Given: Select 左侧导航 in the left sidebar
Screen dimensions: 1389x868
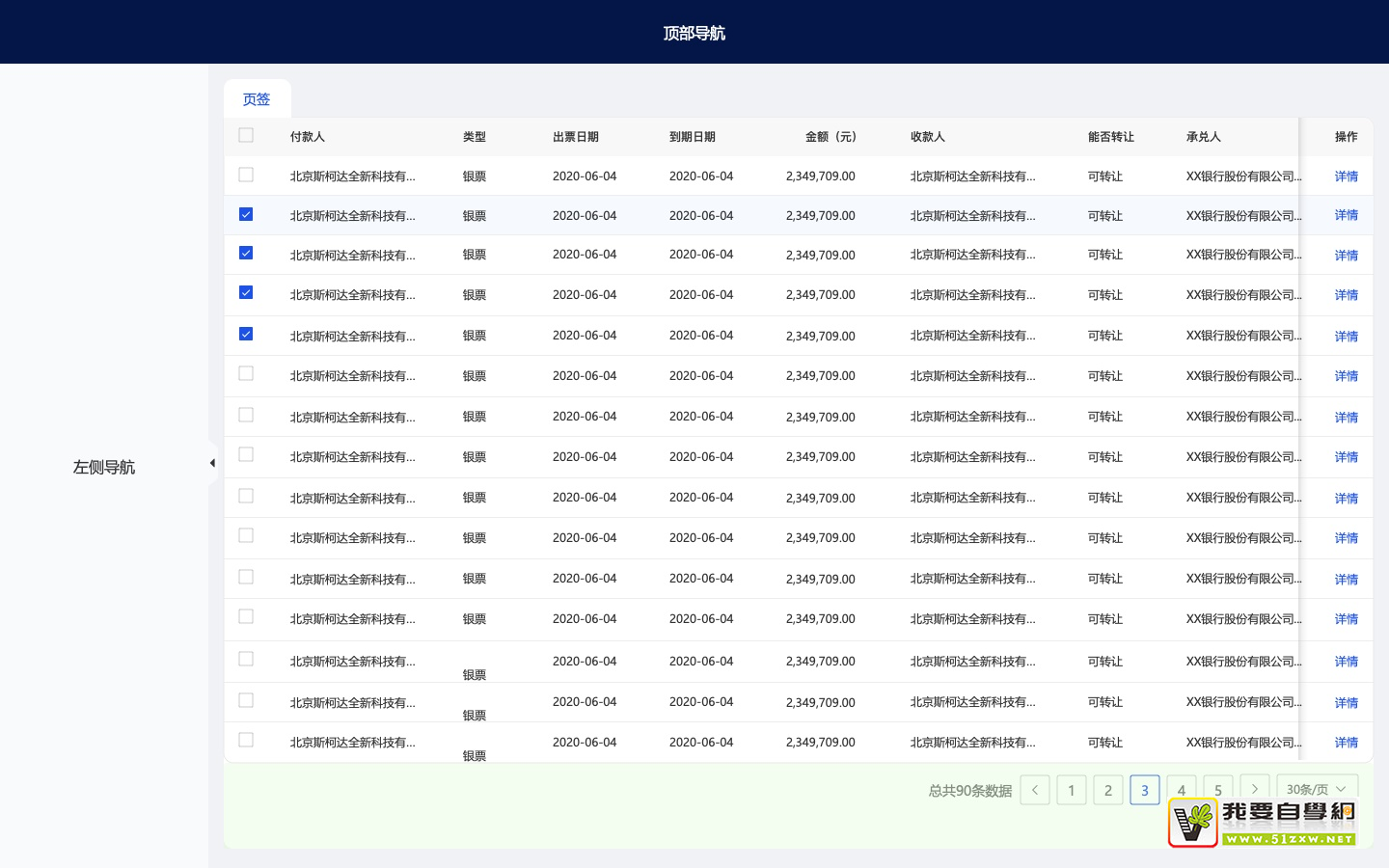Looking at the screenshot, I should (104, 467).
